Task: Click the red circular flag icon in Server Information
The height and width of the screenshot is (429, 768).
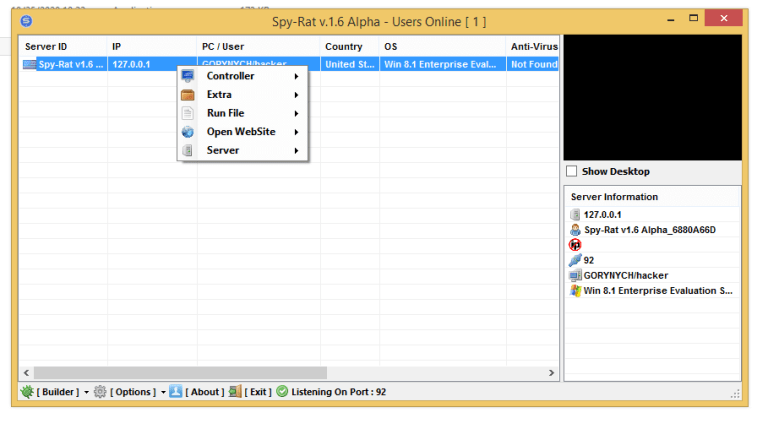Action: 575,245
